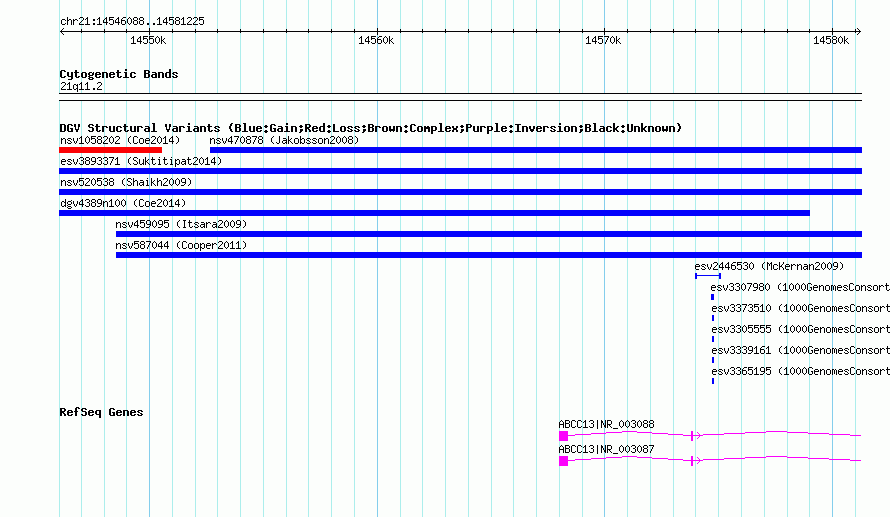Click the 14560k ruler position marker
The image size is (890, 517).
point(376,40)
